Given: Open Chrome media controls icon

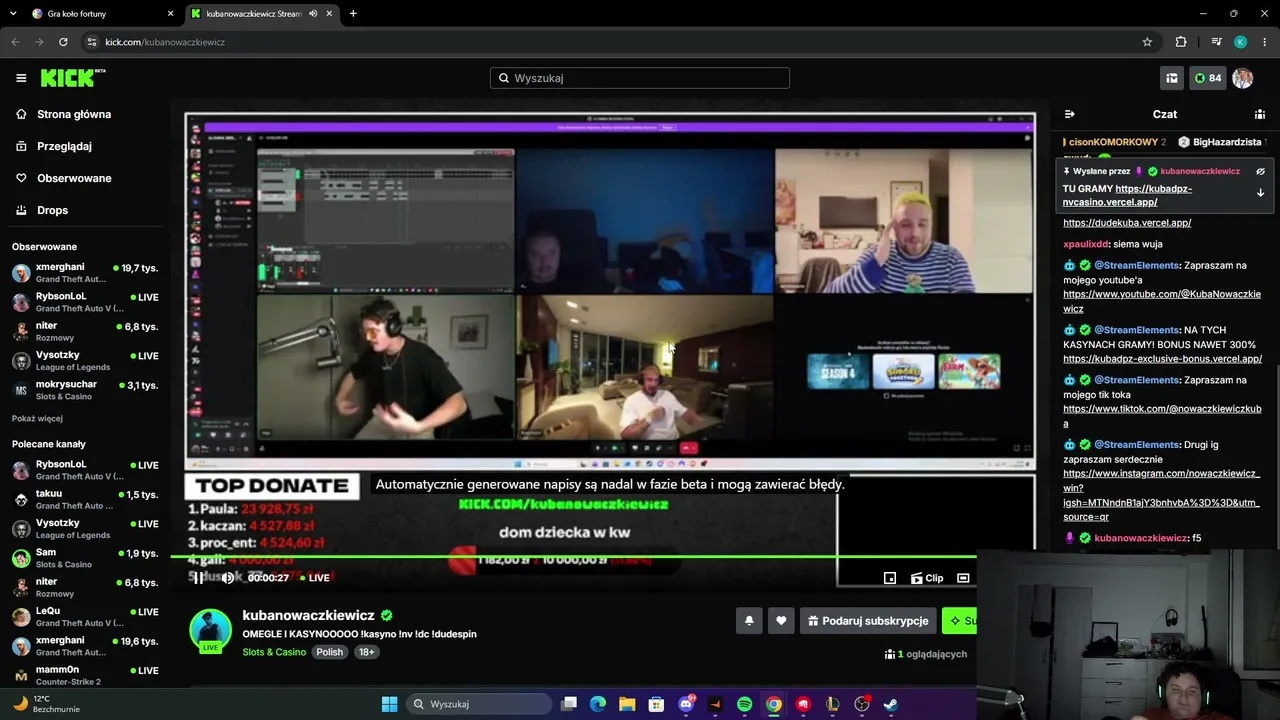Looking at the screenshot, I should click(x=1216, y=42).
